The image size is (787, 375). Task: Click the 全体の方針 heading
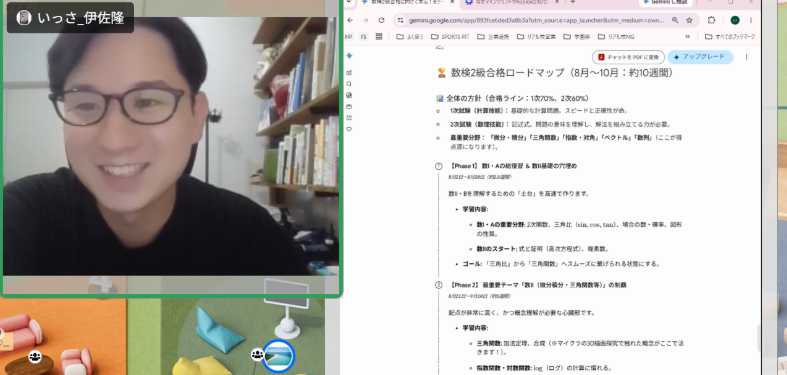[x=512, y=98]
